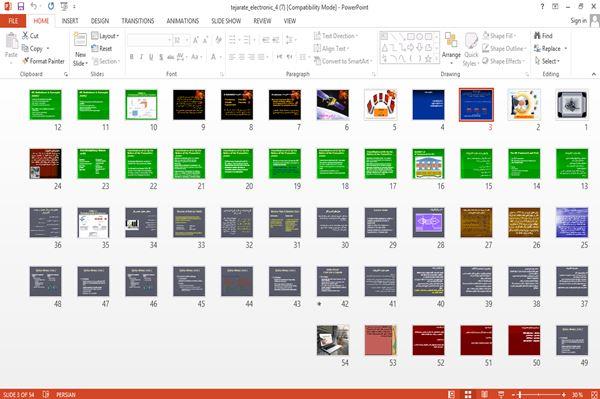This screenshot has width=600, height=399.
Task: Switch to the INSERT tab
Action: (x=70, y=21)
